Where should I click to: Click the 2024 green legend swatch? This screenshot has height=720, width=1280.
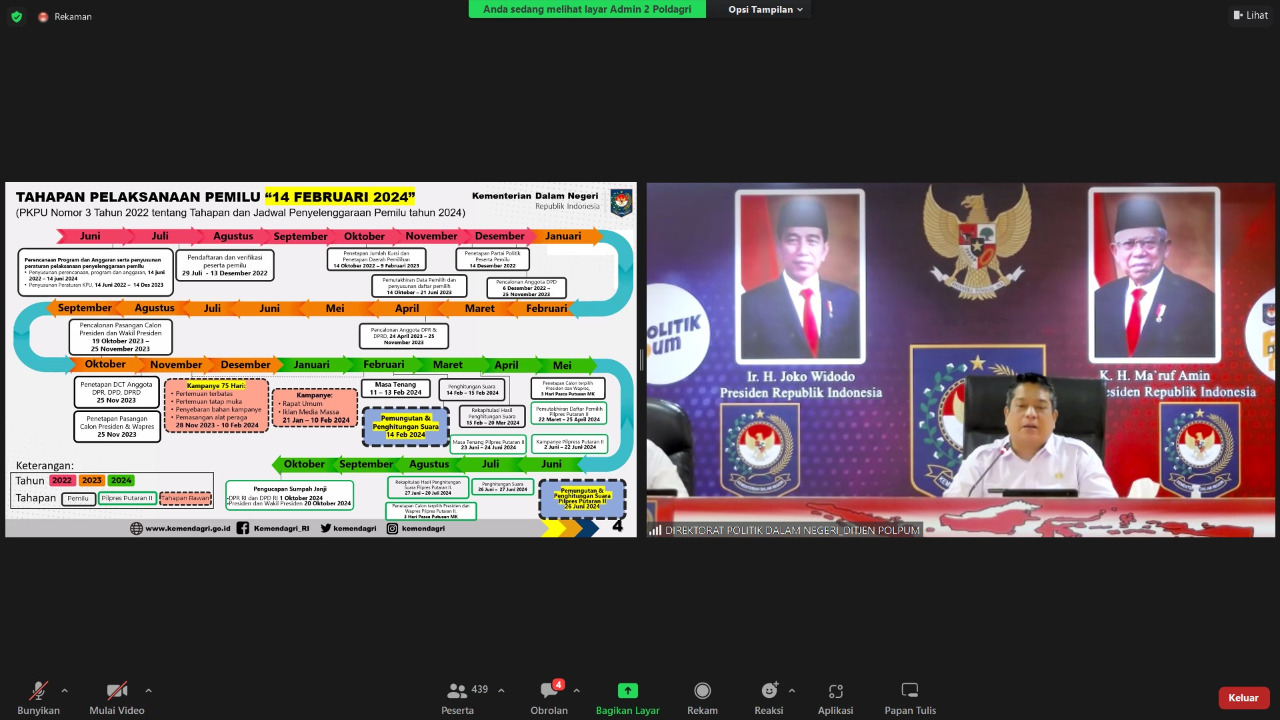tap(121, 481)
